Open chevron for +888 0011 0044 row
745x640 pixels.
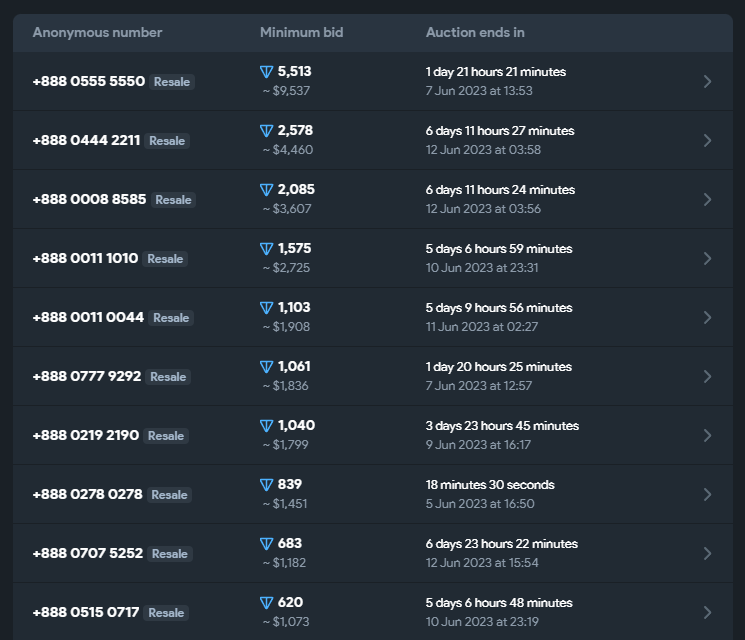707,317
